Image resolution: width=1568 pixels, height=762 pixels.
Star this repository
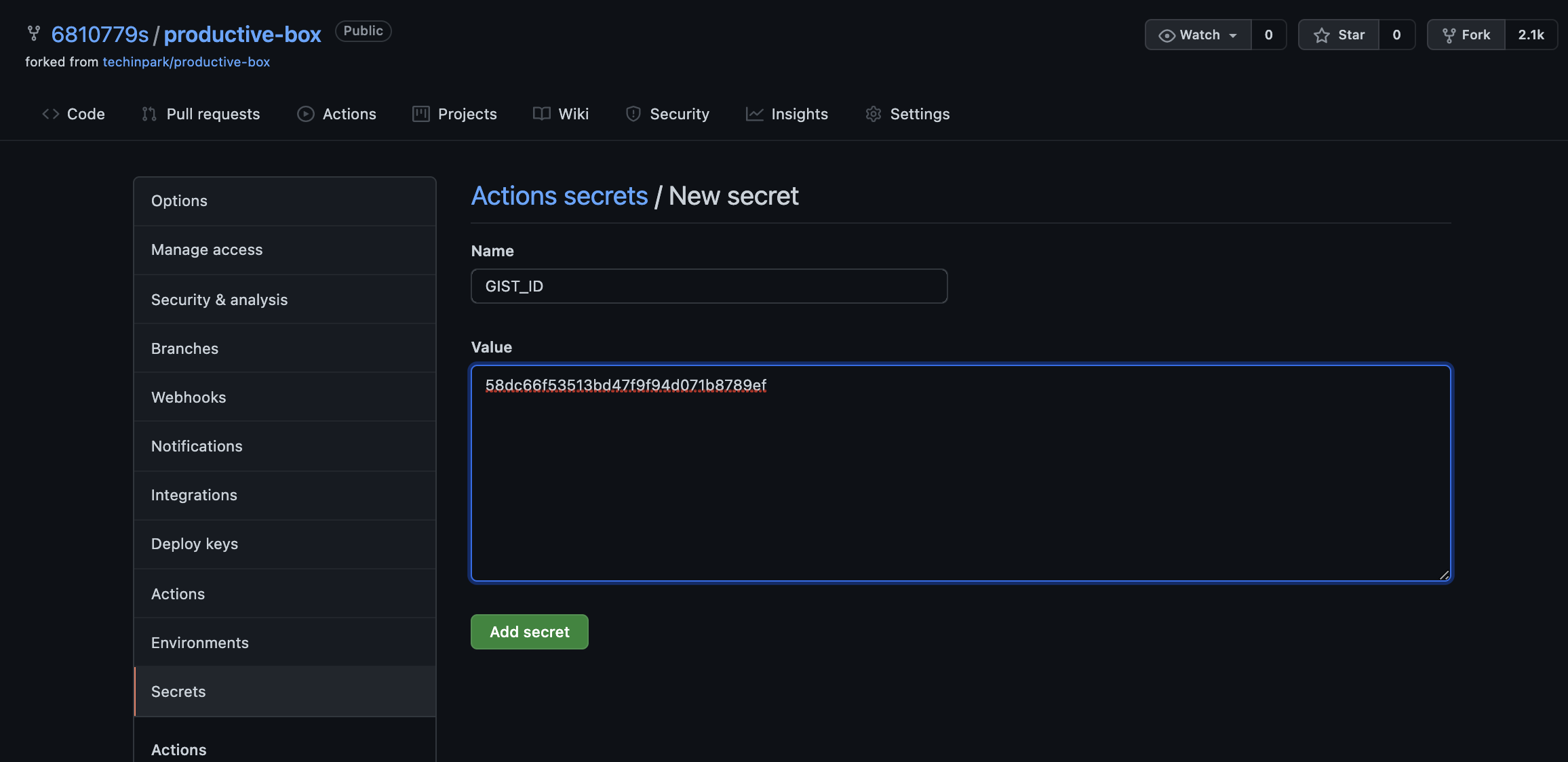[x=1339, y=35]
